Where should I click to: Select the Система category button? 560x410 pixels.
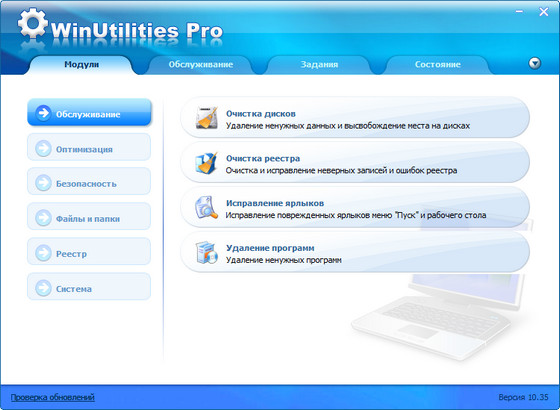point(89,287)
